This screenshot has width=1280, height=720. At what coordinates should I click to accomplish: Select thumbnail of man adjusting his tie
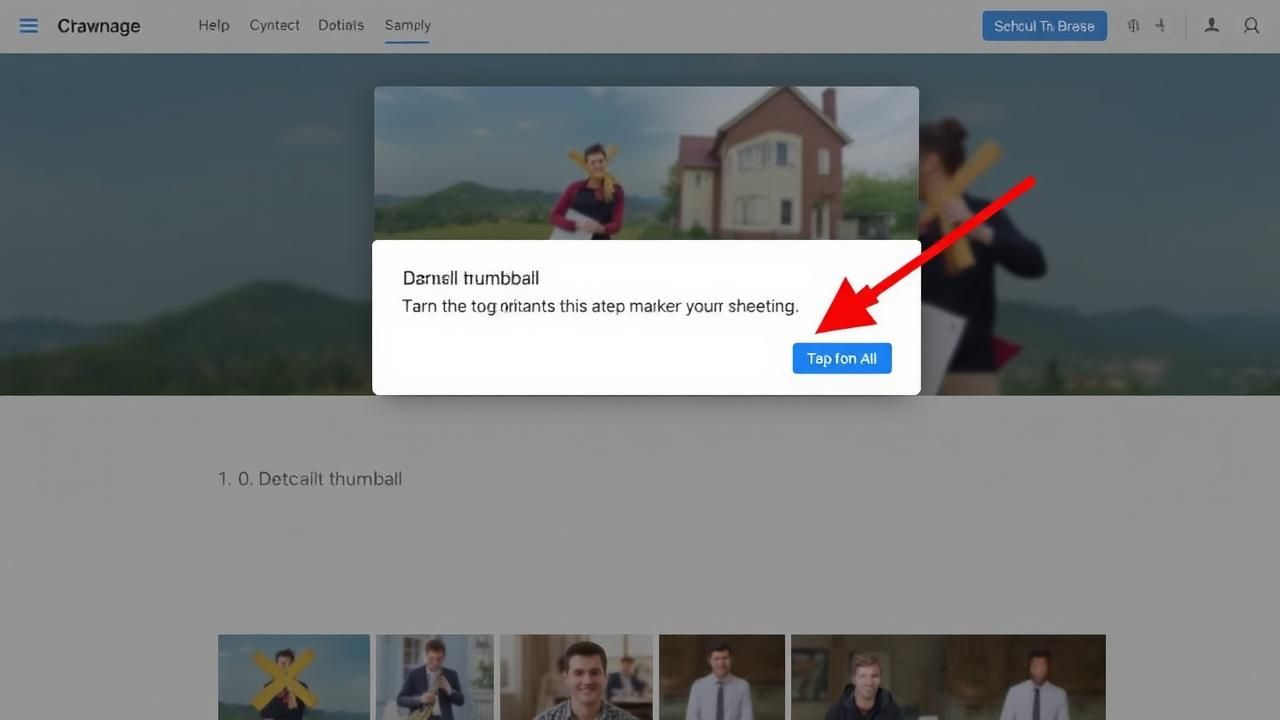(x=434, y=677)
